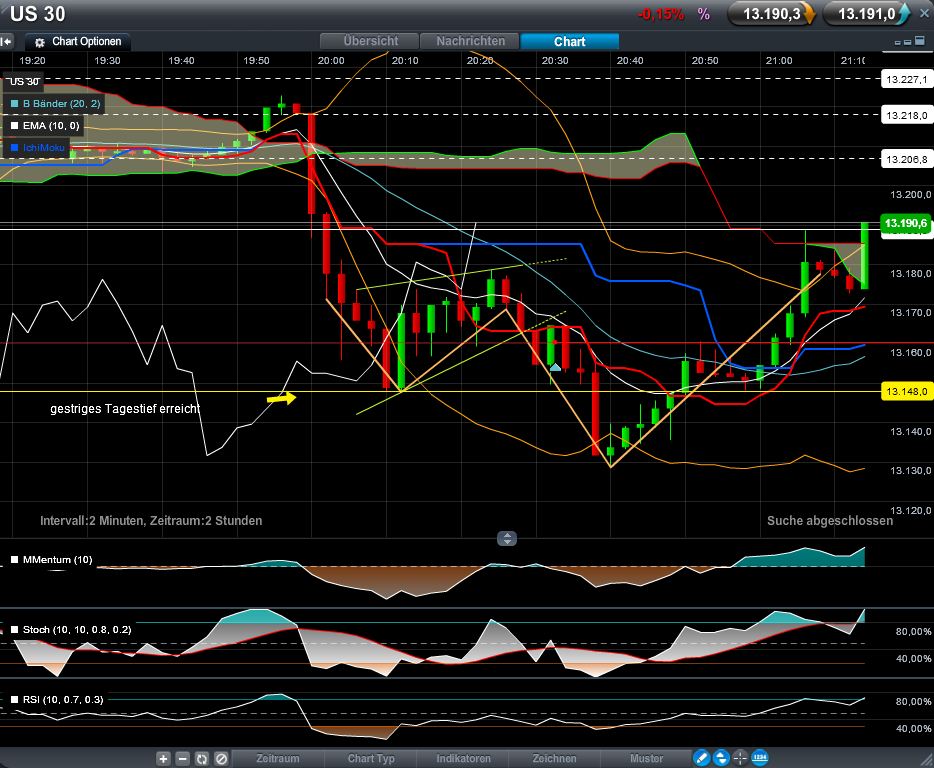The height and width of the screenshot is (768, 934).
Task: Close the US 30 chart window
Action: click(x=924, y=13)
